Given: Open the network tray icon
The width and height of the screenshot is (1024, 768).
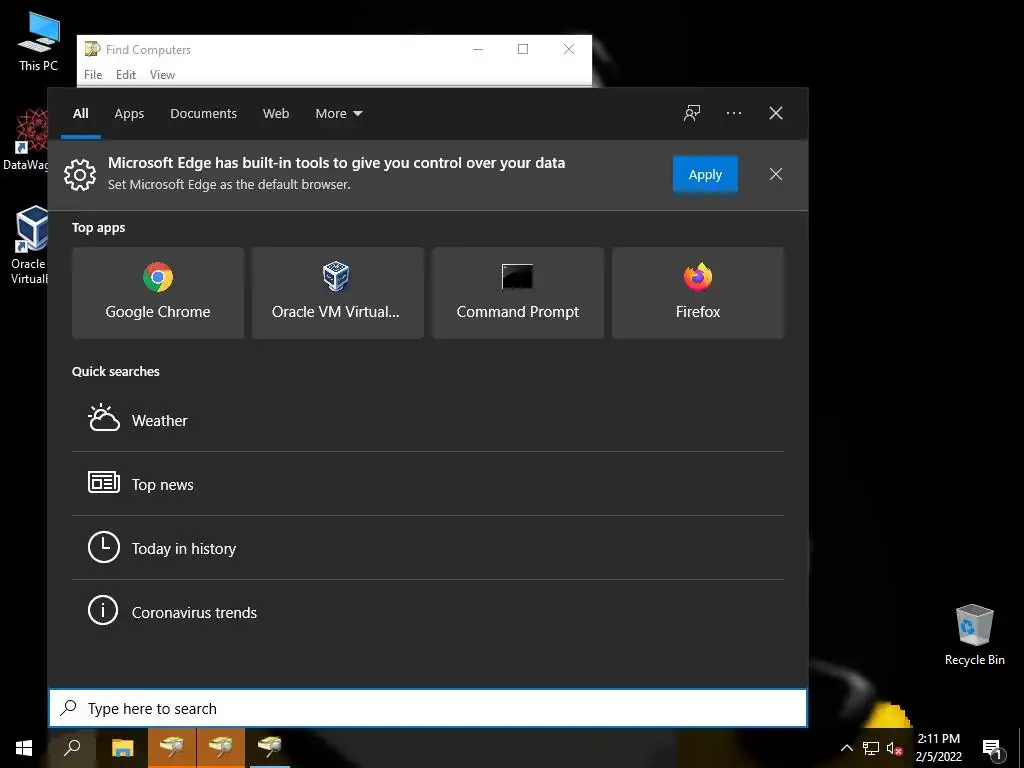Looking at the screenshot, I should (871, 748).
